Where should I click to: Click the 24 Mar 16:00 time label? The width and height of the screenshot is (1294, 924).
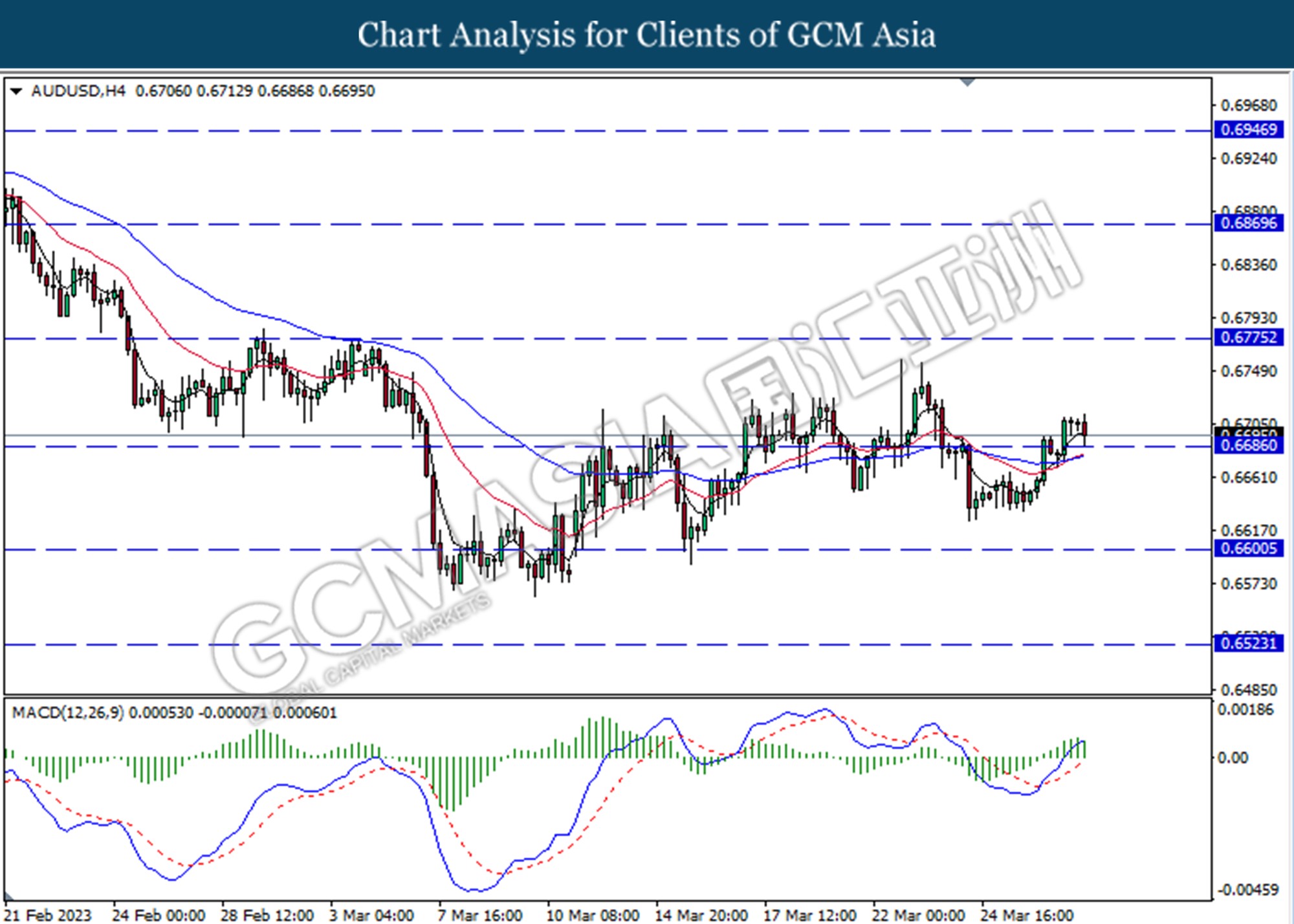[1027, 916]
